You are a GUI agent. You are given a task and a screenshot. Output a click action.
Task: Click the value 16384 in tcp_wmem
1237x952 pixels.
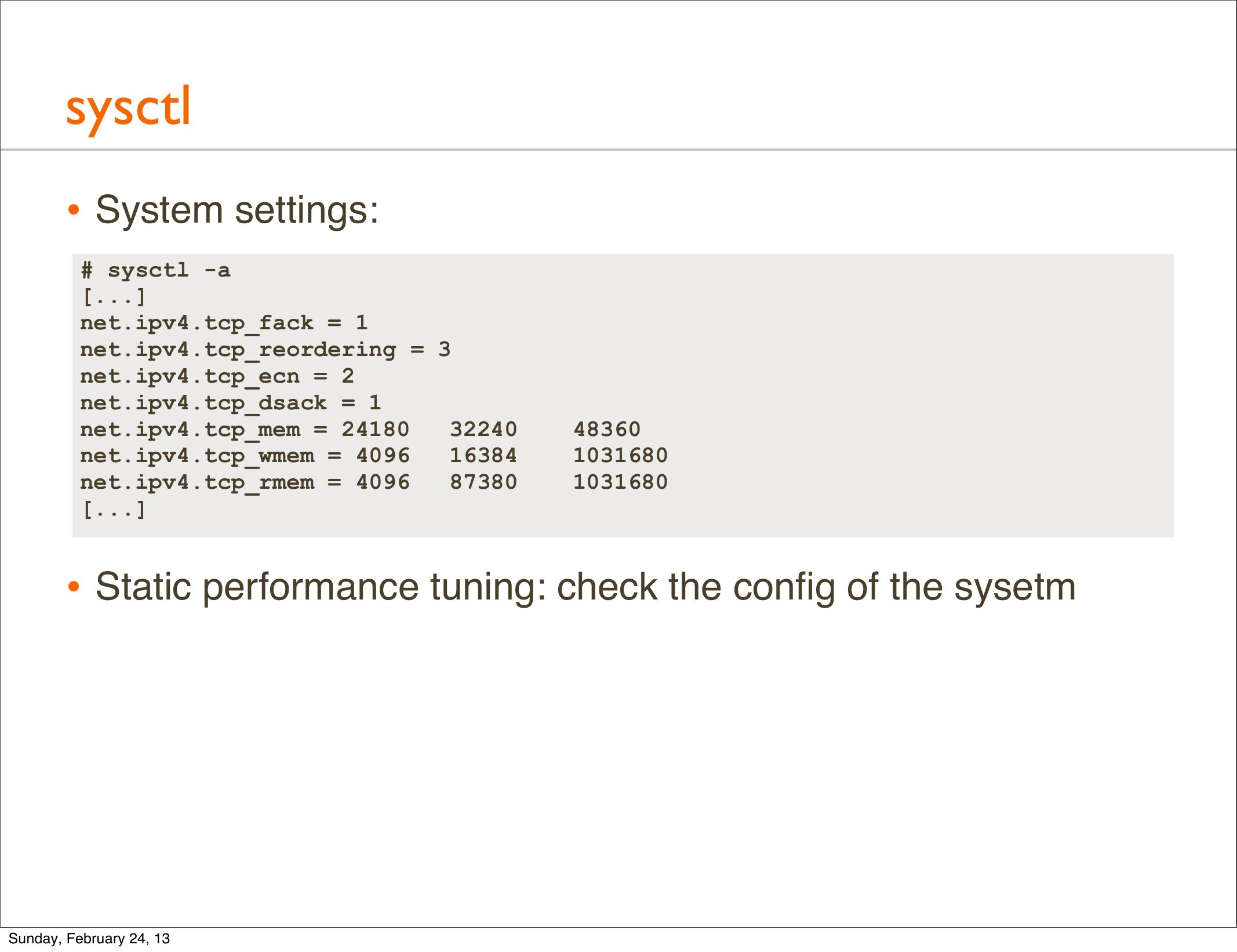tap(483, 456)
